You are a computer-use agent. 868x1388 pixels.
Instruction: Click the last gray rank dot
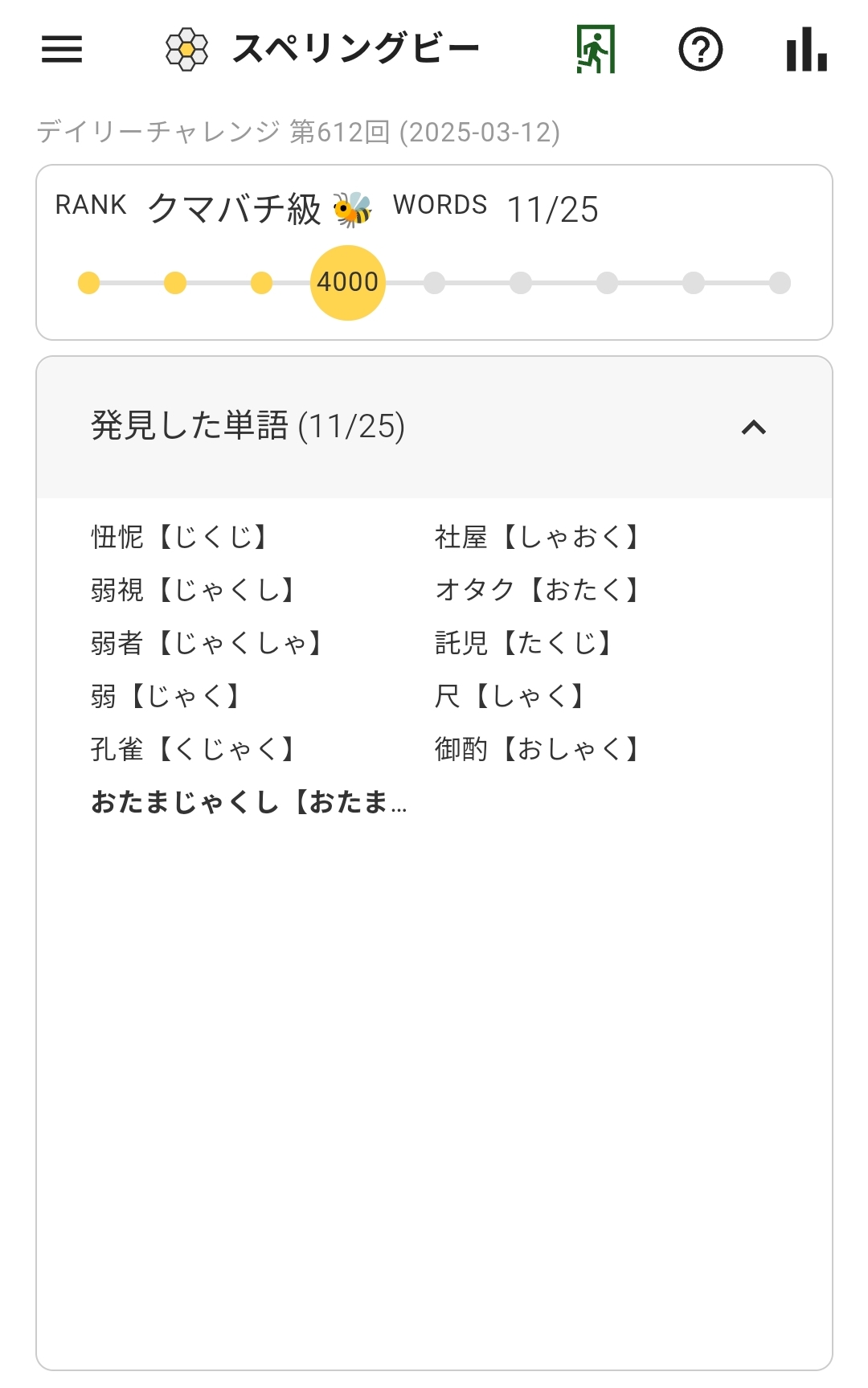[780, 283]
